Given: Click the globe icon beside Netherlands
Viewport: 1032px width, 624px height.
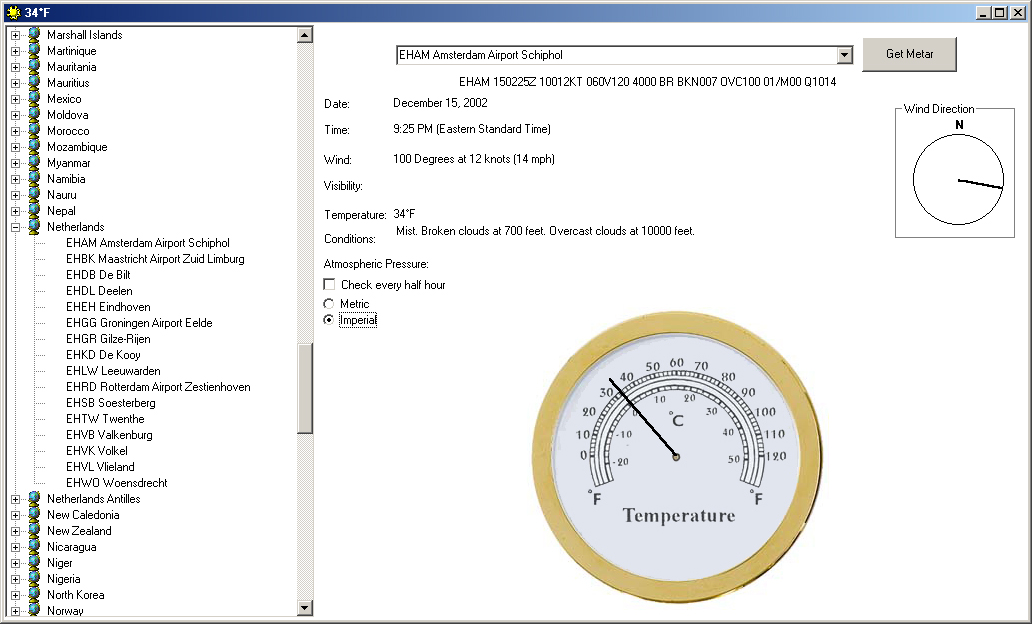Looking at the screenshot, I should point(34,227).
